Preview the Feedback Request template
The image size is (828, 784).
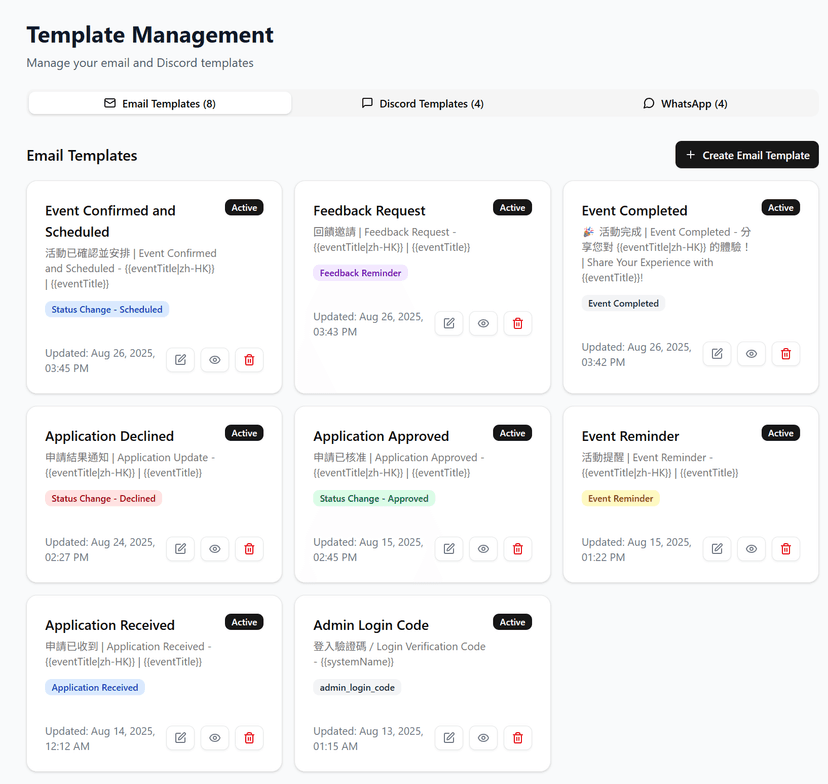point(483,323)
